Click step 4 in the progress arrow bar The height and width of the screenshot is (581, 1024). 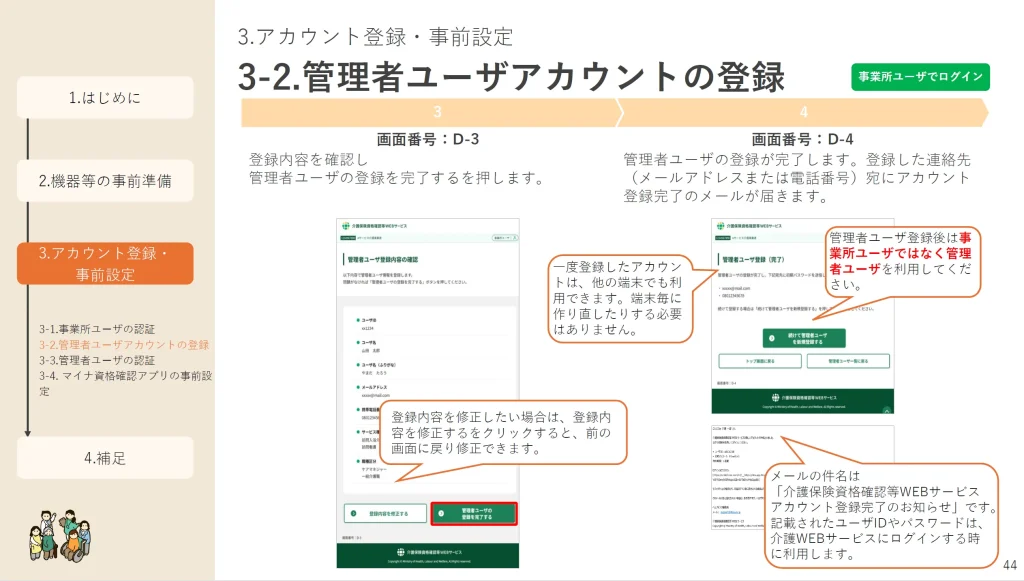tap(804, 113)
